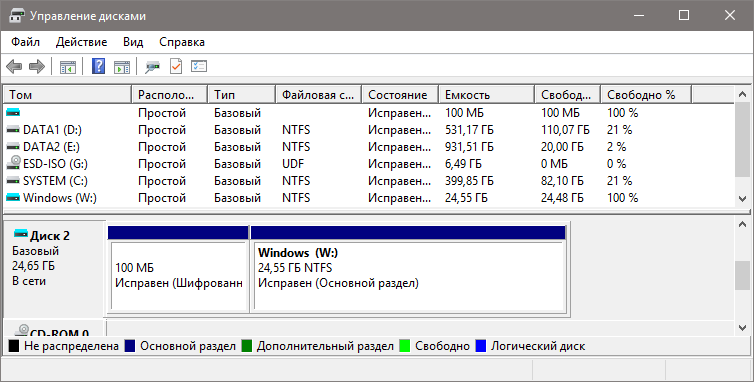Click the 82,10 ГБ free space cell
This screenshot has width=754, height=382.
pyautogui.click(x=562, y=181)
